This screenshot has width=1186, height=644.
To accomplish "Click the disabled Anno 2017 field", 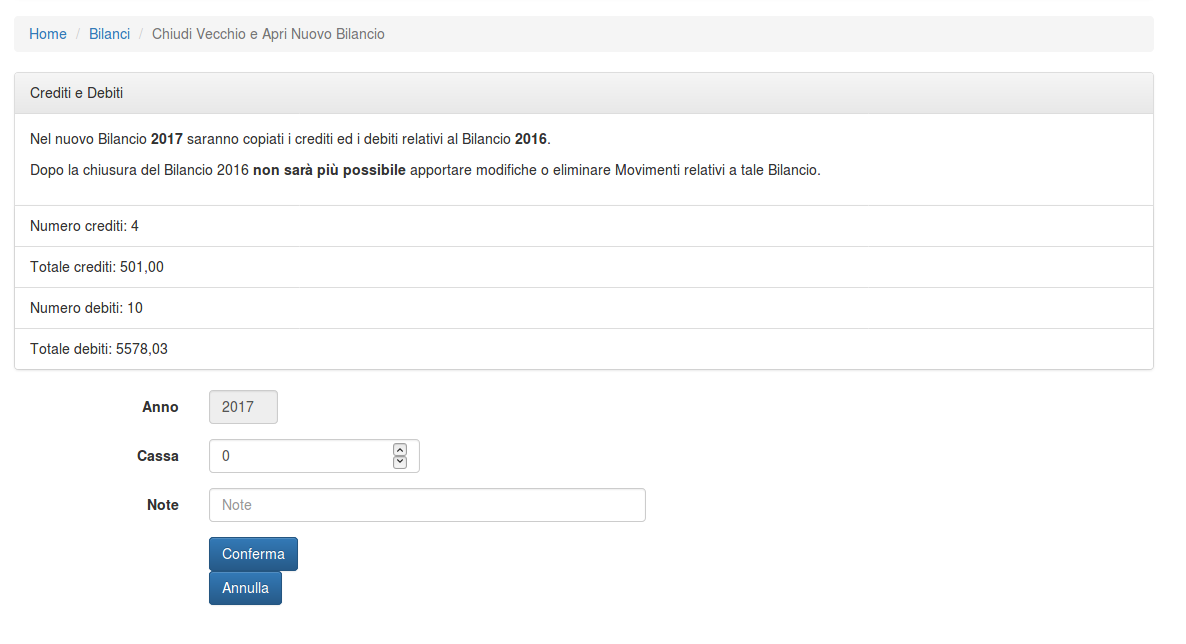I will tap(243, 407).
